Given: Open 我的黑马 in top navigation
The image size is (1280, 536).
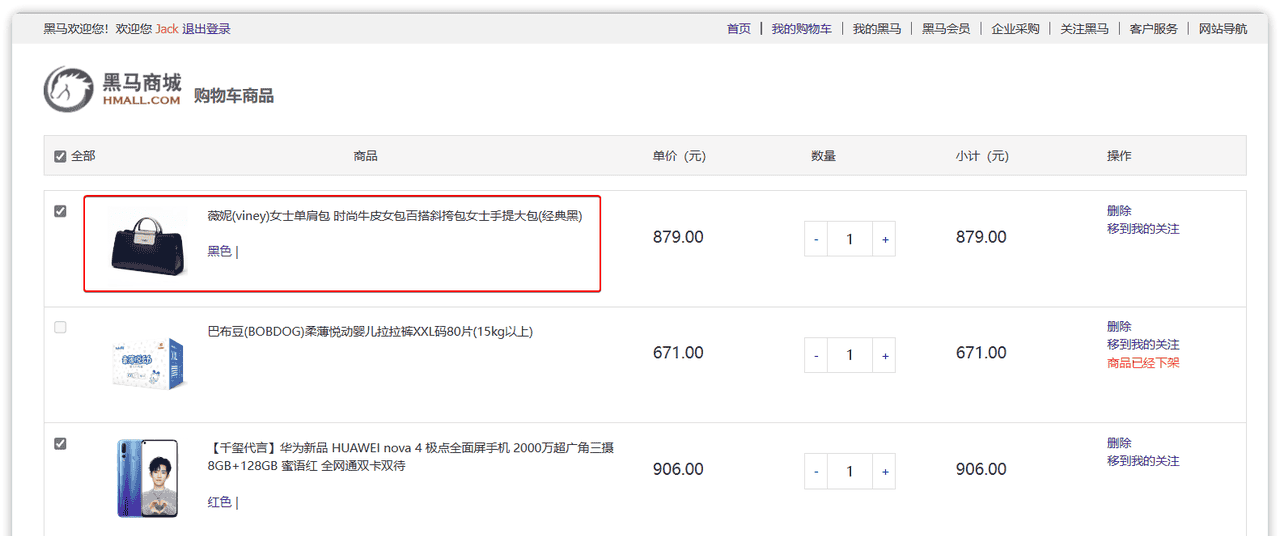Looking at the screenshot, I should pos(877,29).
